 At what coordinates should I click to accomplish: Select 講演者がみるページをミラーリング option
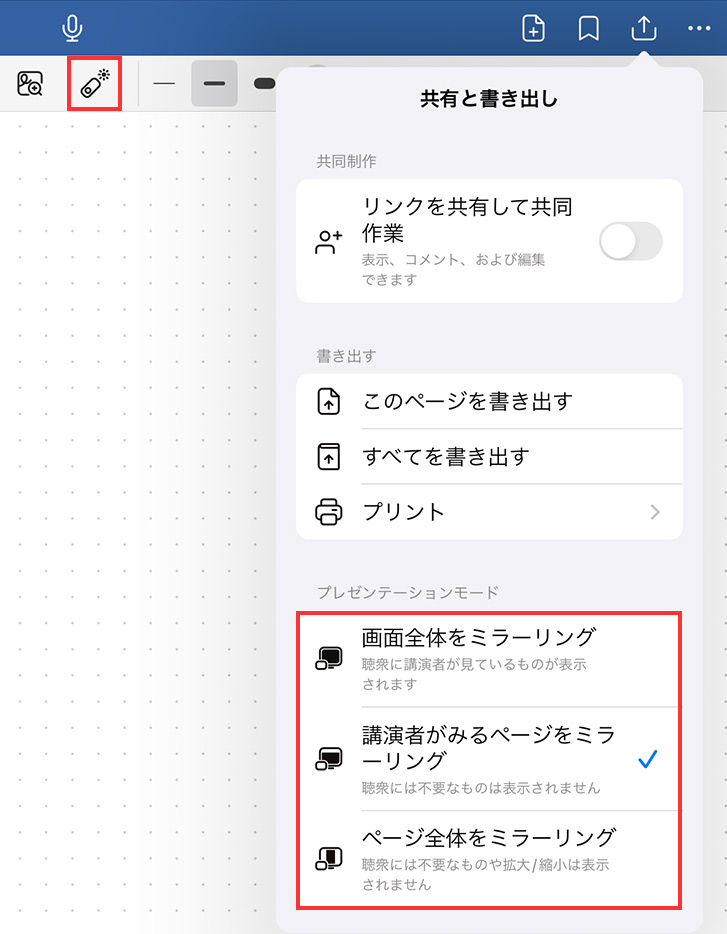coord(489,759)
